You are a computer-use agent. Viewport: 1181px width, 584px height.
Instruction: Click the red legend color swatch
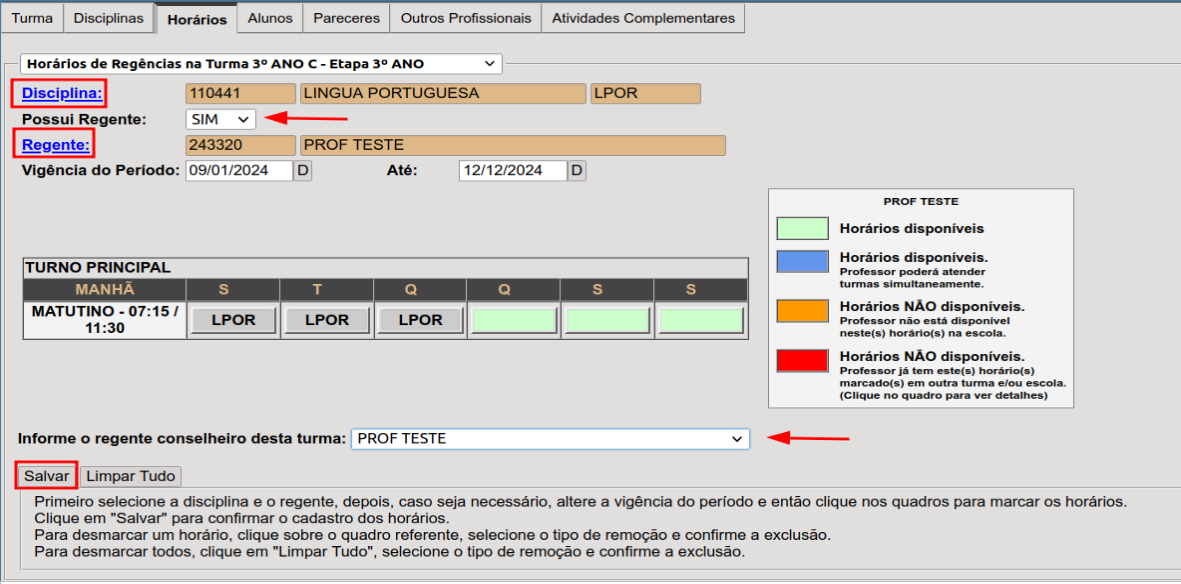coord(802,361)
